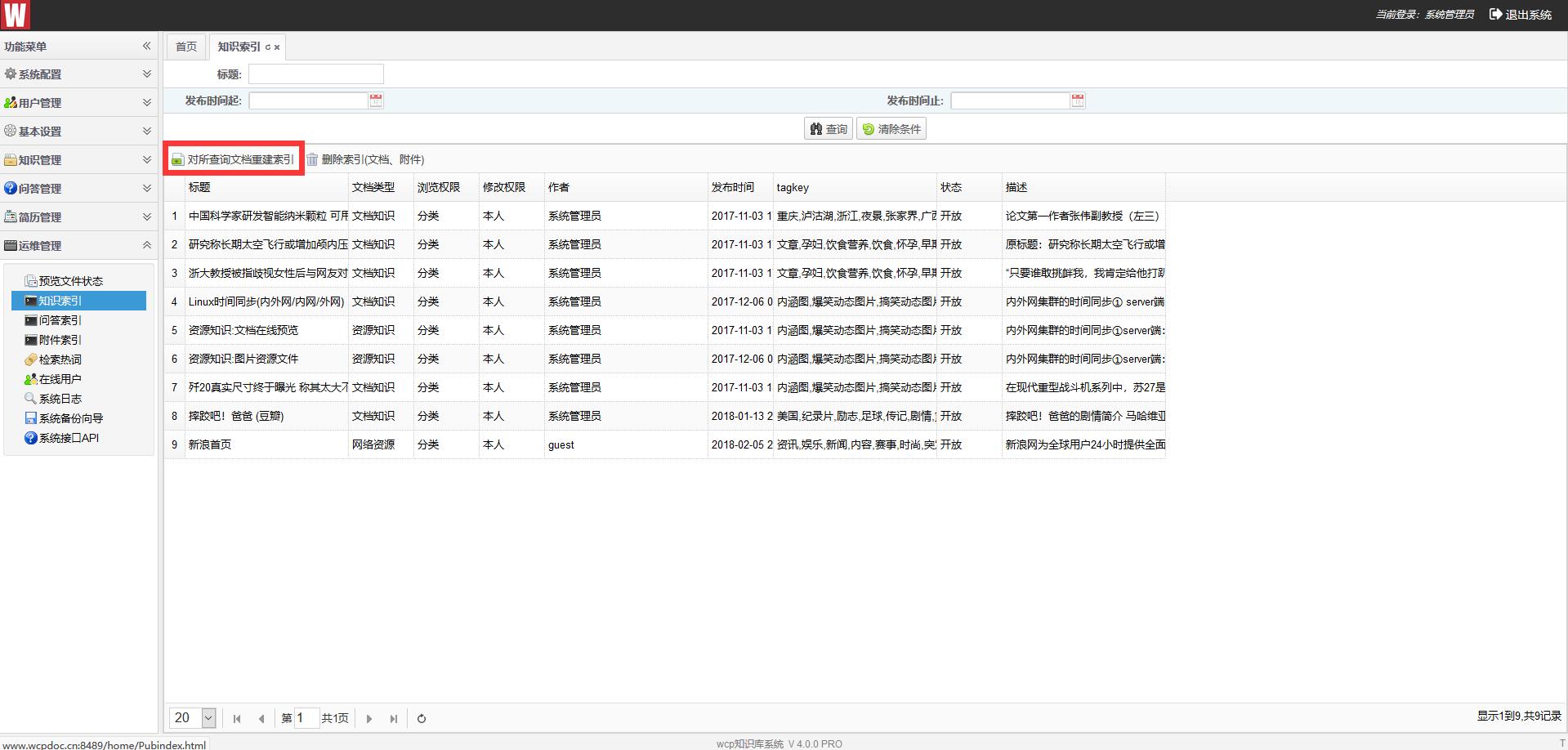Sort by 文档类型 column header
The image size is (1568, 750).
coord(381,187)
